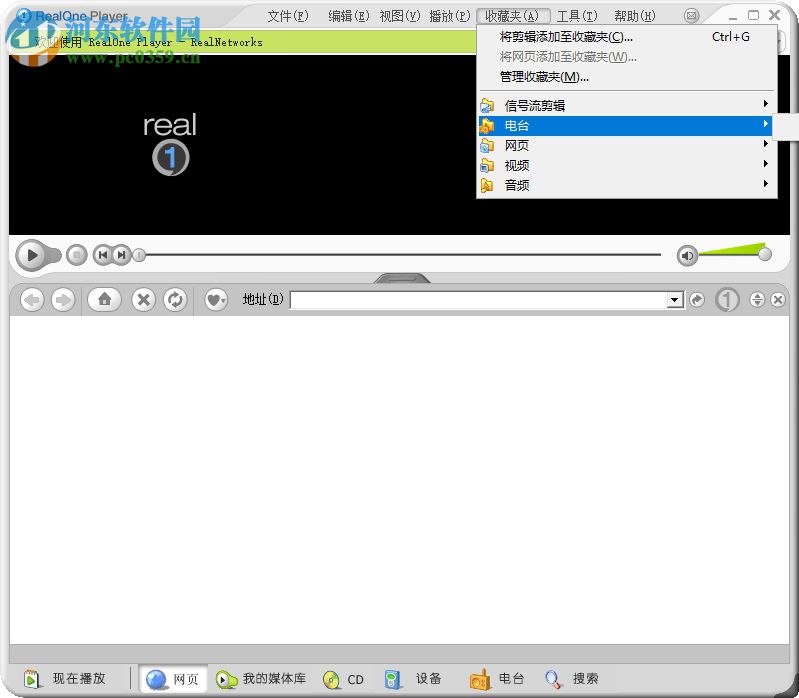Expand the 电台 favorites submenu arrow
The image size is (799, 698).
pos(765,124)
